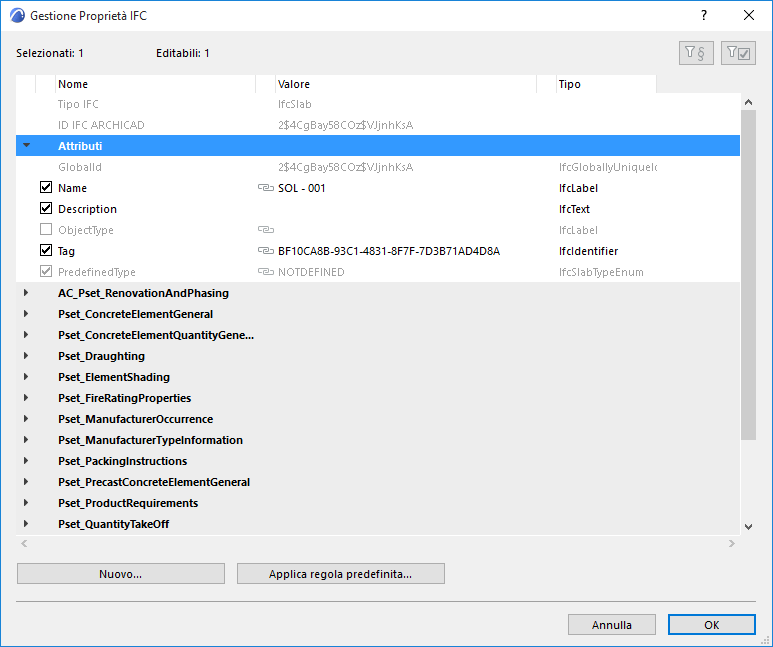
Task: Check the ObjectType attribute checkbox
Action: click(46, 229)
